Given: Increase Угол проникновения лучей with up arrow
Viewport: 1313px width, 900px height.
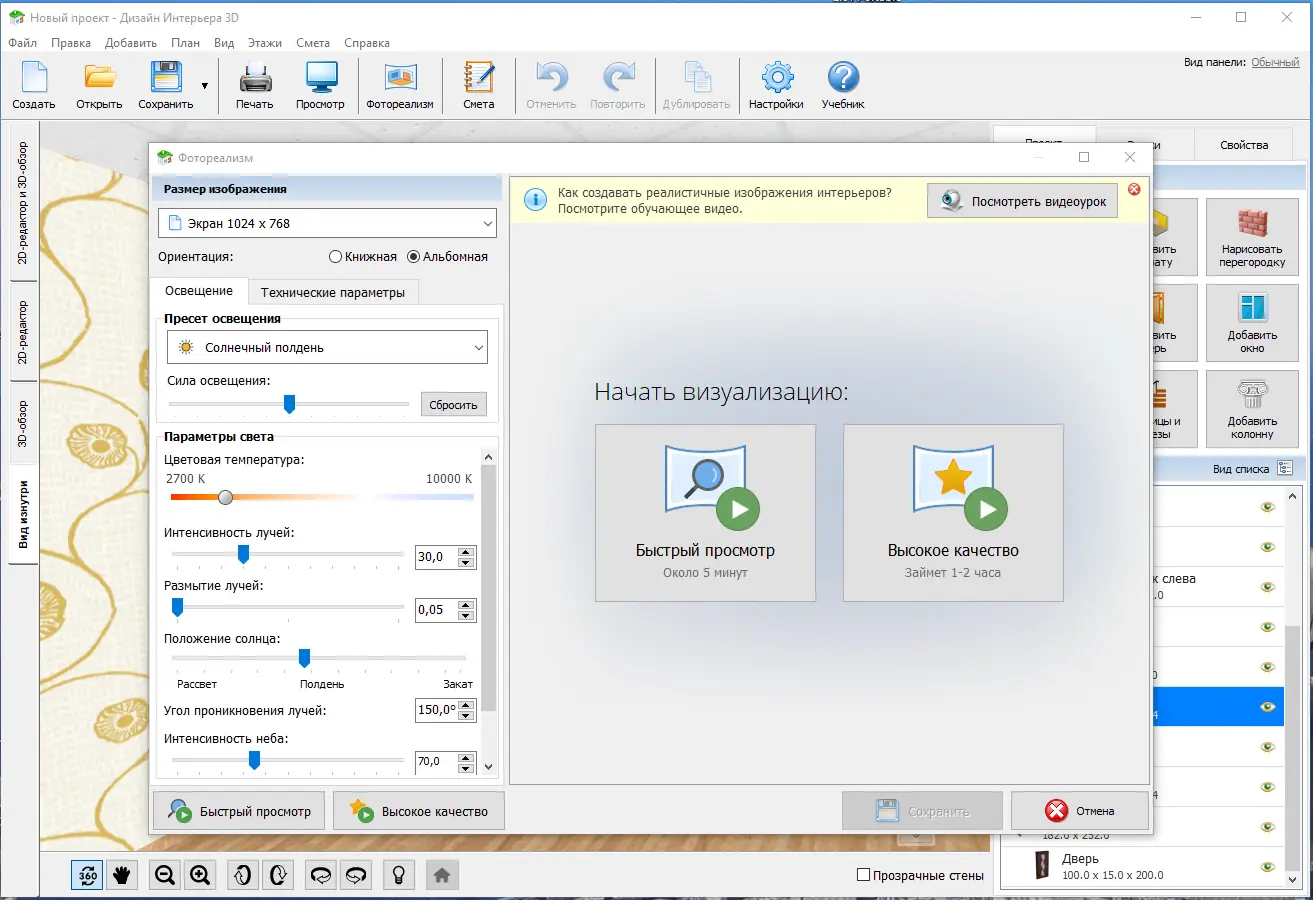Looking at the screenshot, I should click(465, 704).
